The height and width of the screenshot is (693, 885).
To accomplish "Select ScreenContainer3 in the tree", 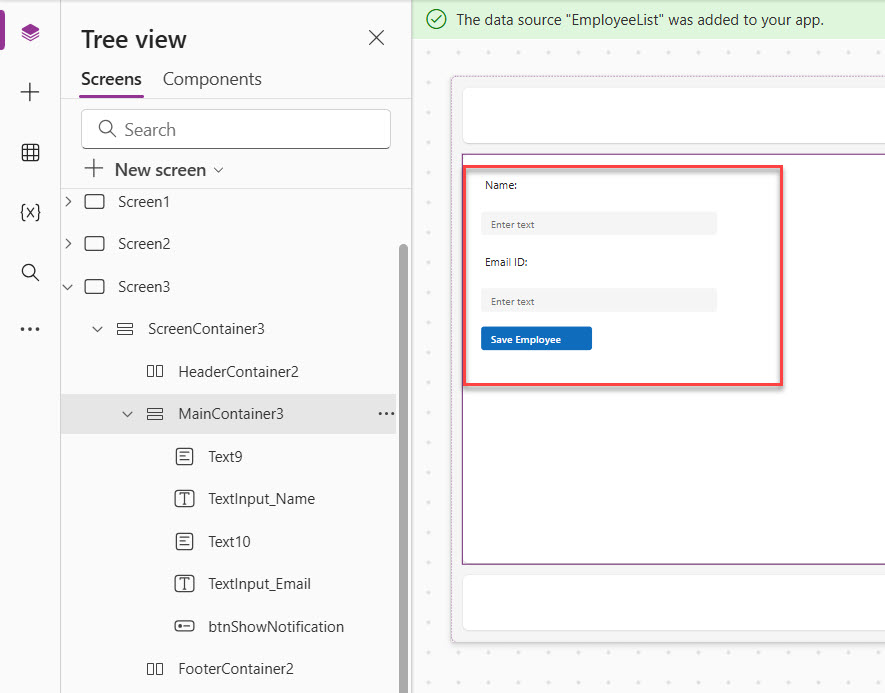I will coord(206,329).
